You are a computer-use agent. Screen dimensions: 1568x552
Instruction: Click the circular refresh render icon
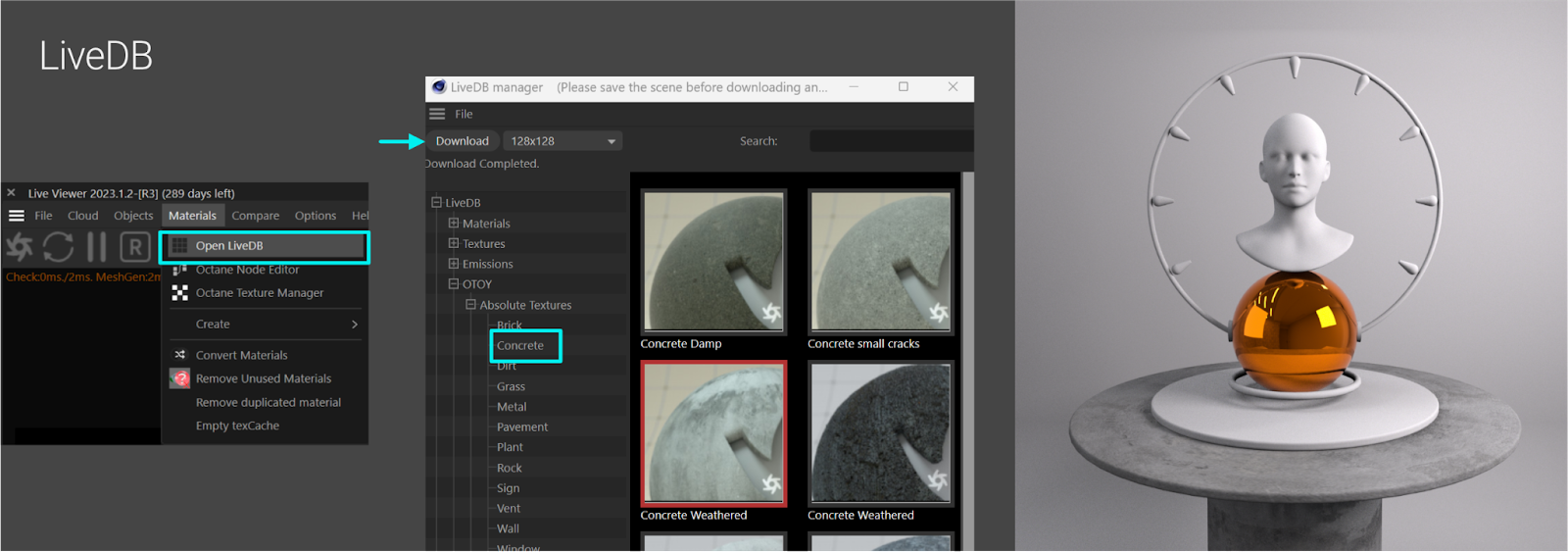pyautogui.click(x=58, y=247)
